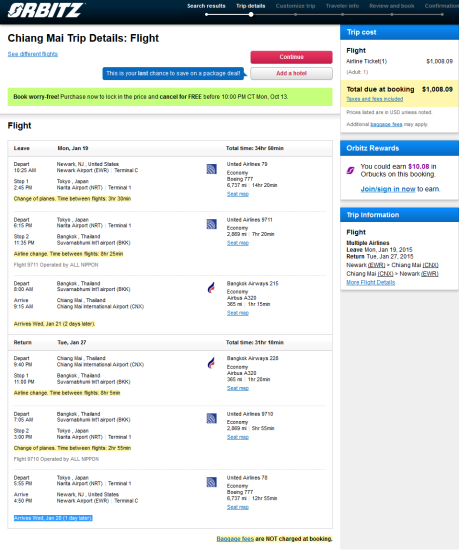Click the United Airlines 78 logo icon
459x550 pixels.
(211, 482)
